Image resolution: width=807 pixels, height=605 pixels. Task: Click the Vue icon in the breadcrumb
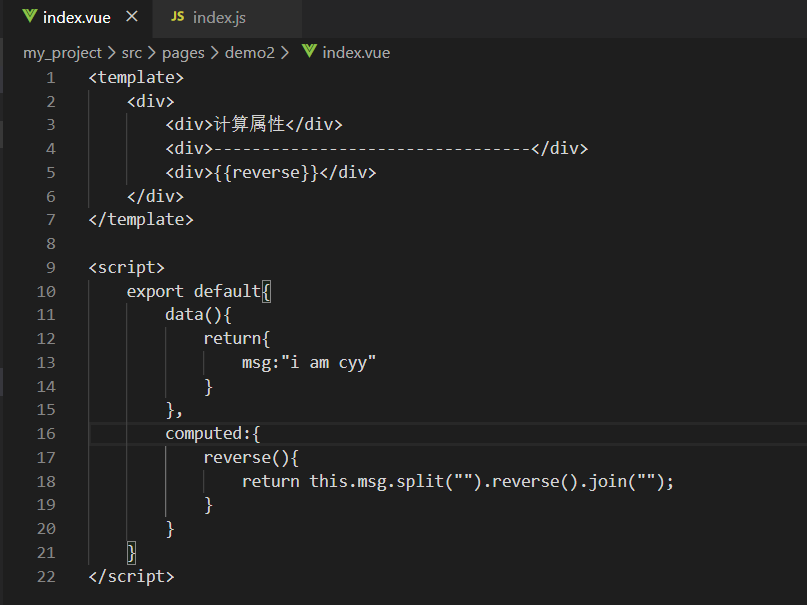(309, 53)
